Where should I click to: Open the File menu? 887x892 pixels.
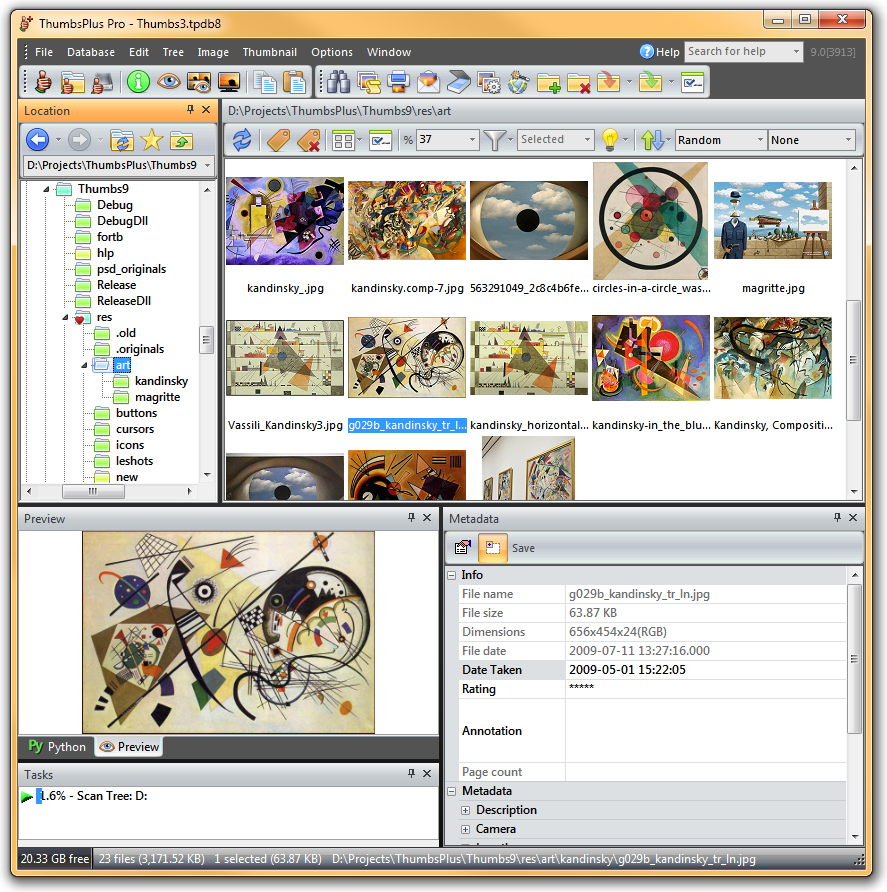tap(44, 52)
